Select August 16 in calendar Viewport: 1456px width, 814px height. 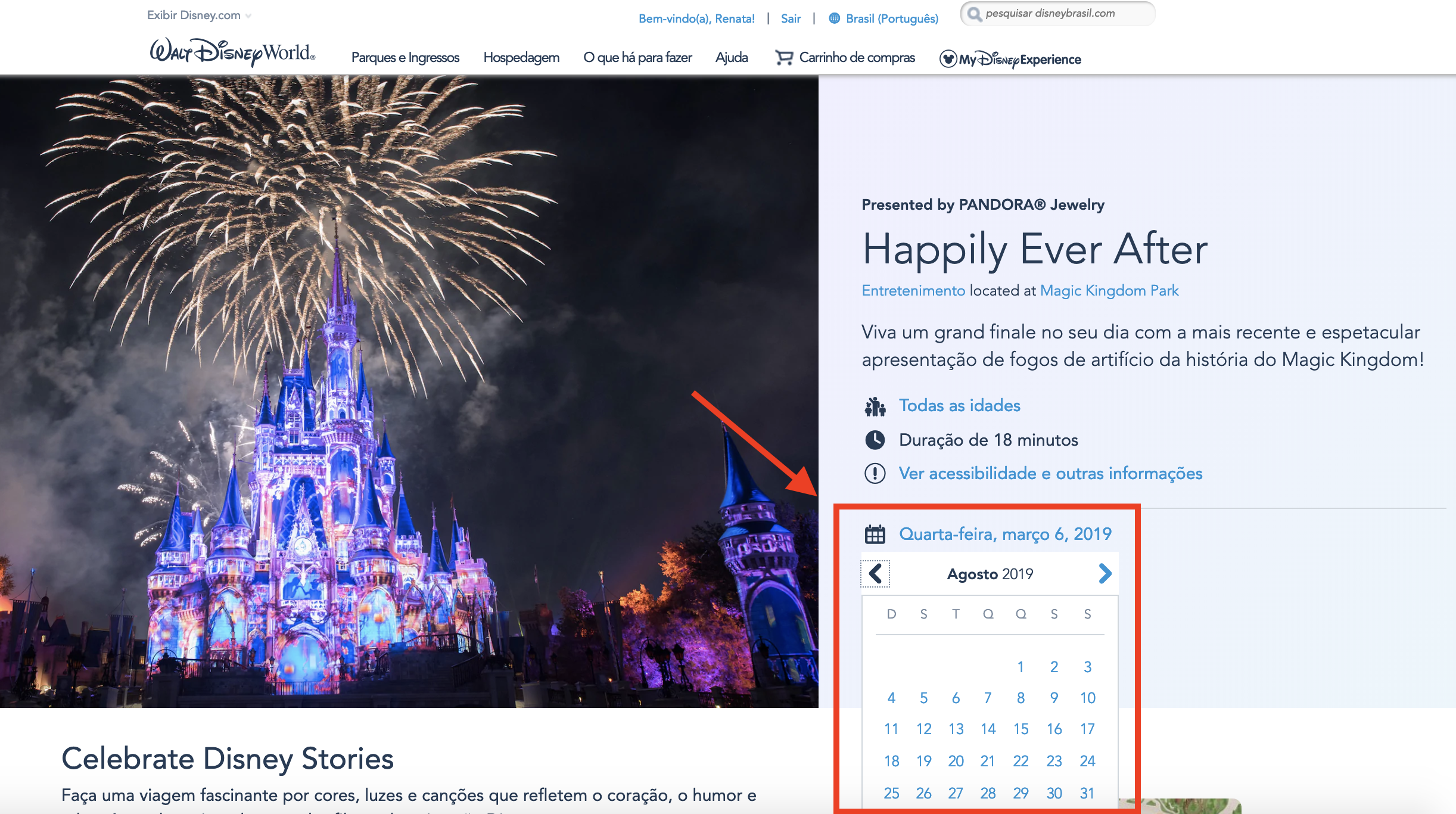[x=1054, y=729]
